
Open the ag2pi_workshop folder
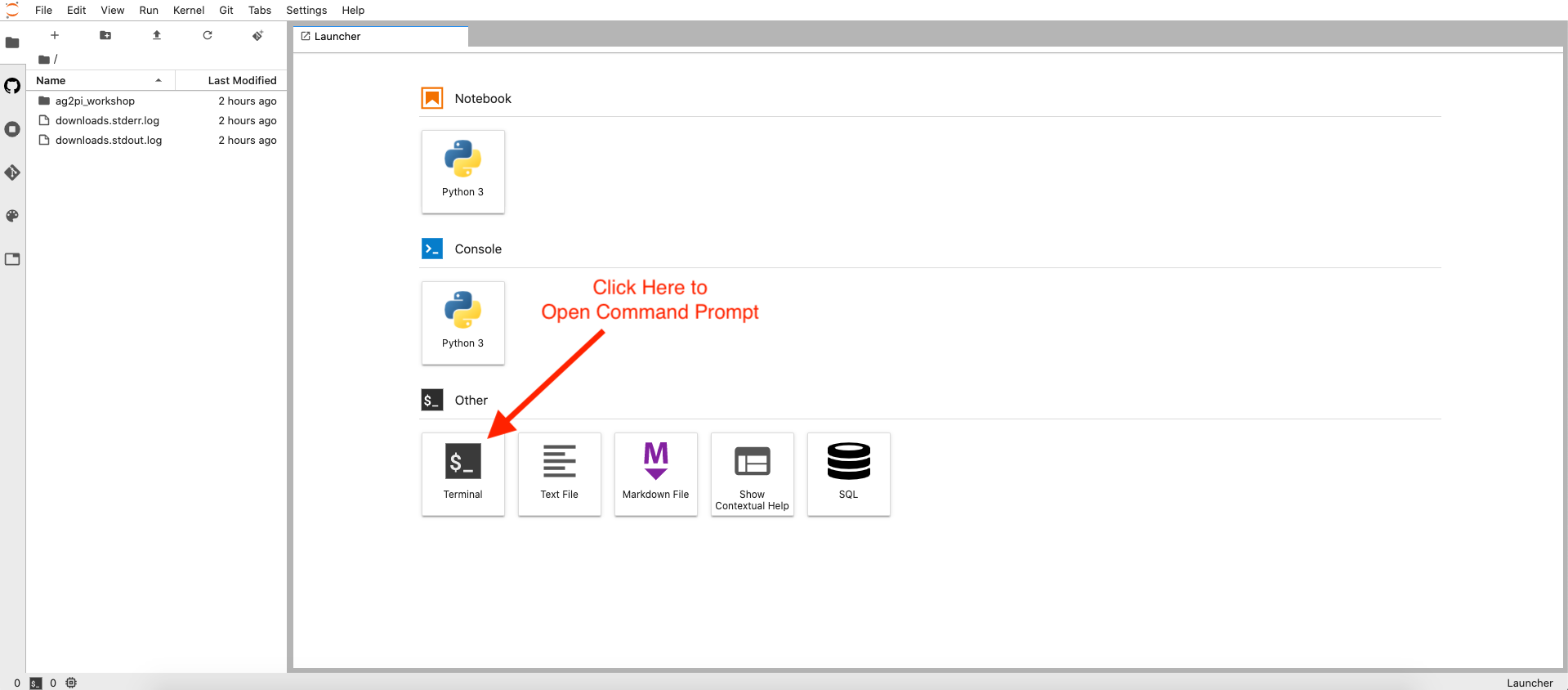click(x=95, y=101)
